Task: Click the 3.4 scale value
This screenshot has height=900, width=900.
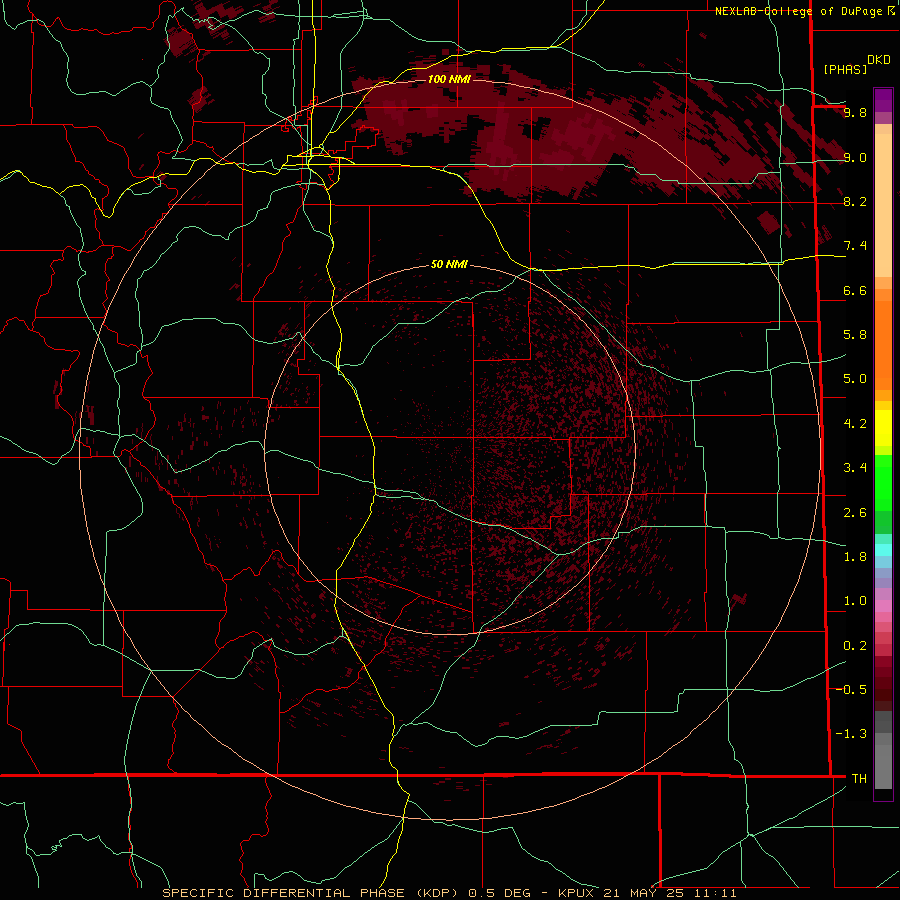Action: point(855,468)
